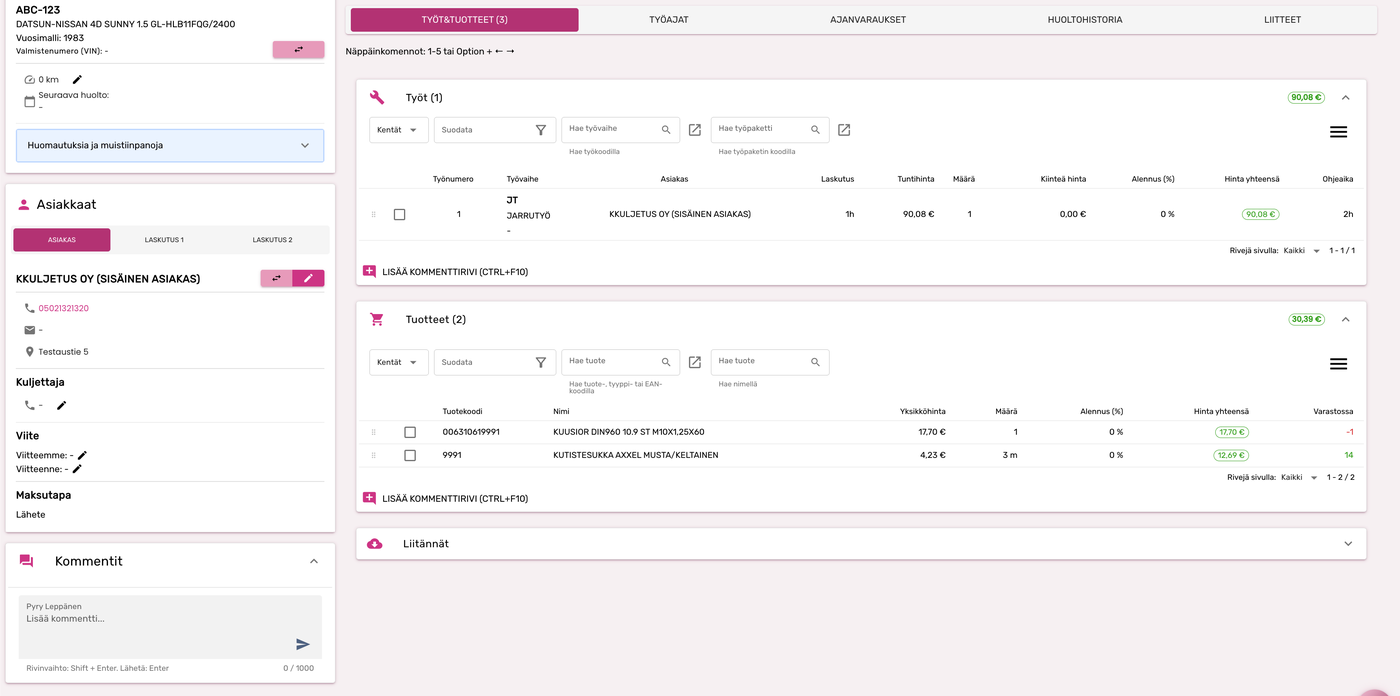
Task: Click the 17,70 € row total badge
Action: pos(1231,432)
